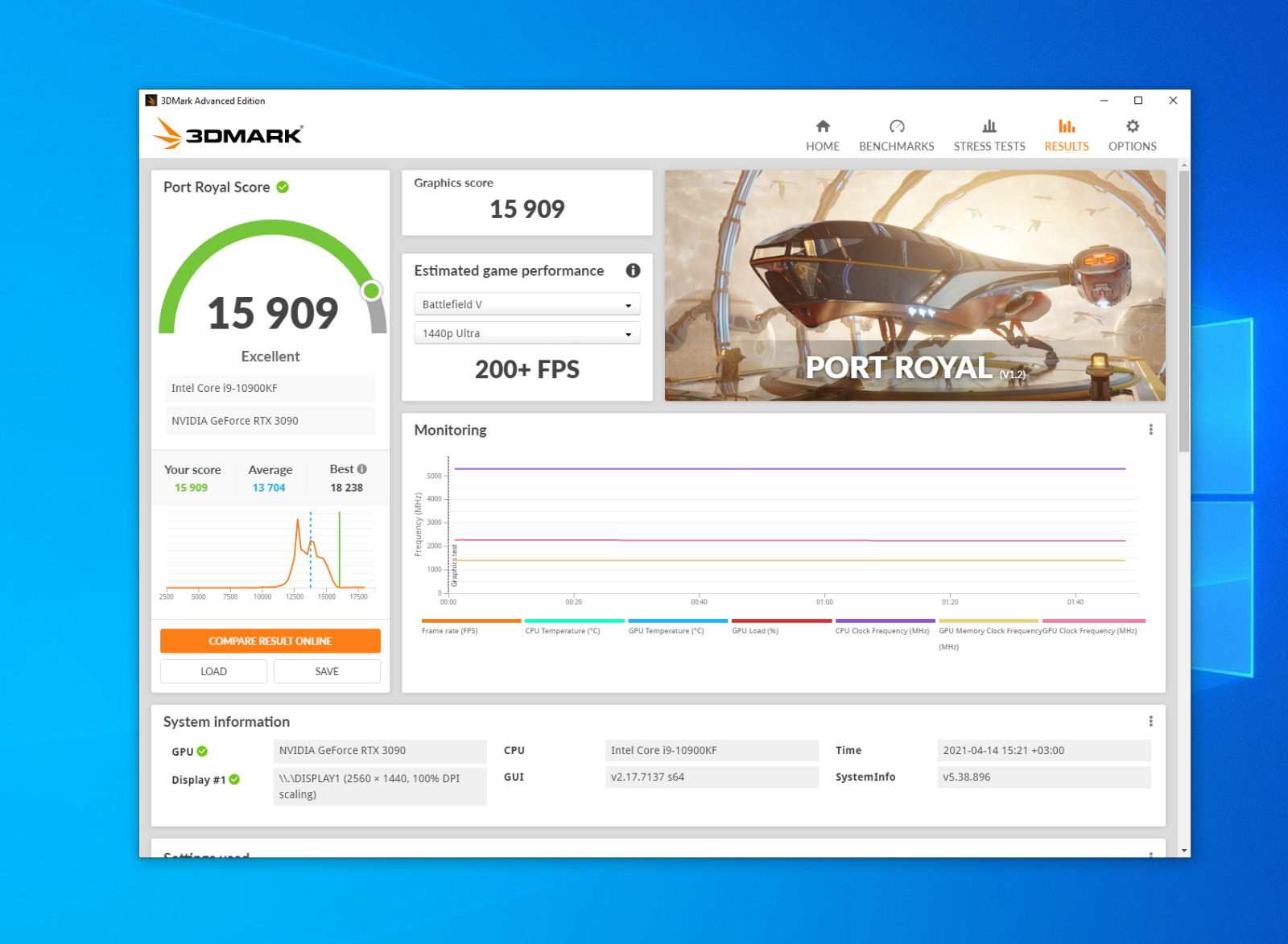Click the Excellent rating label

[x=270, y=357]
